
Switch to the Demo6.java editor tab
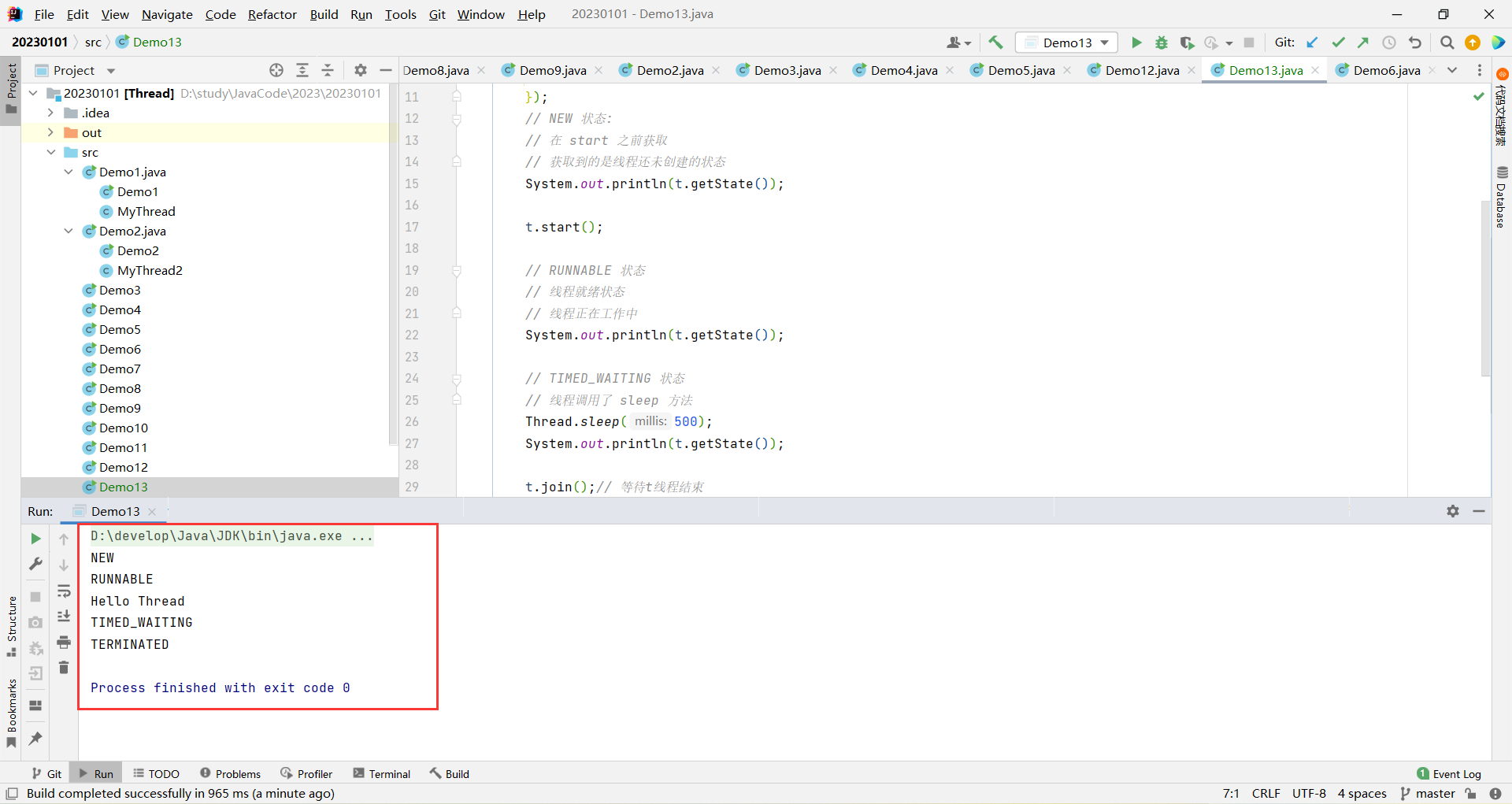click(x=1387, y=70)
